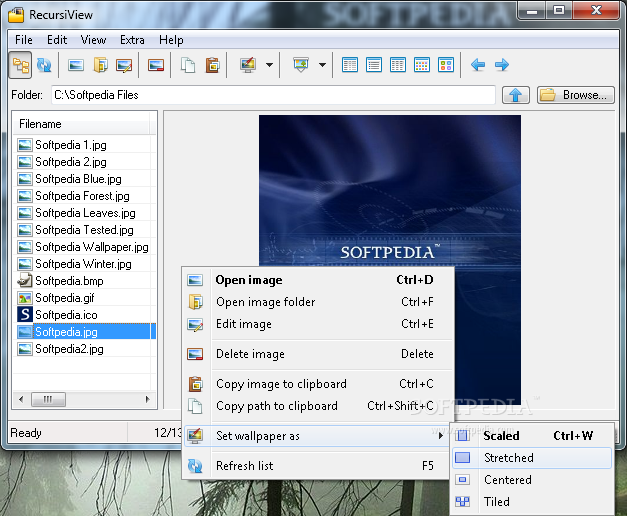627x516 pixels.
Task: Click the delete image toolbar icon
Action: 156,65
